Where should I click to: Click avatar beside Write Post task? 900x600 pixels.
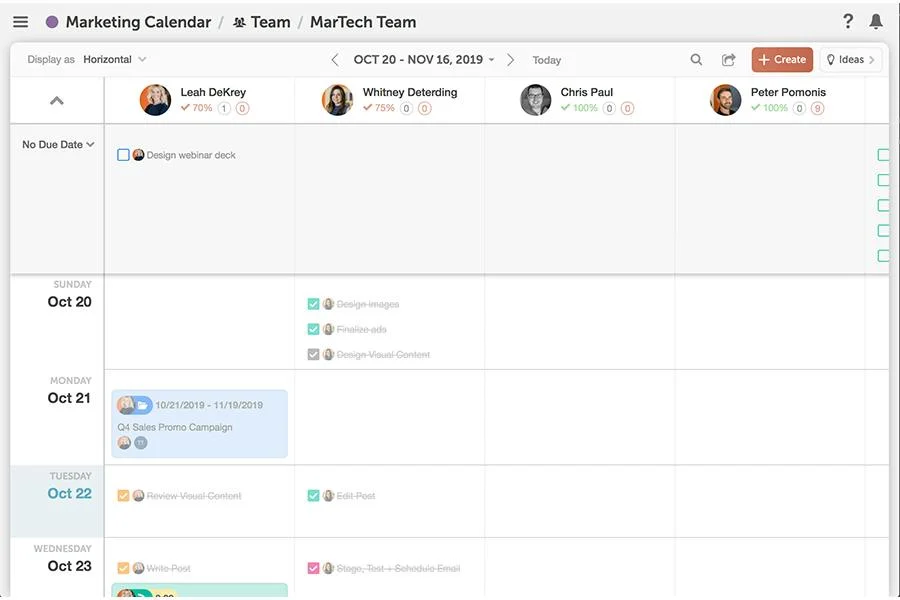point(138,568)
